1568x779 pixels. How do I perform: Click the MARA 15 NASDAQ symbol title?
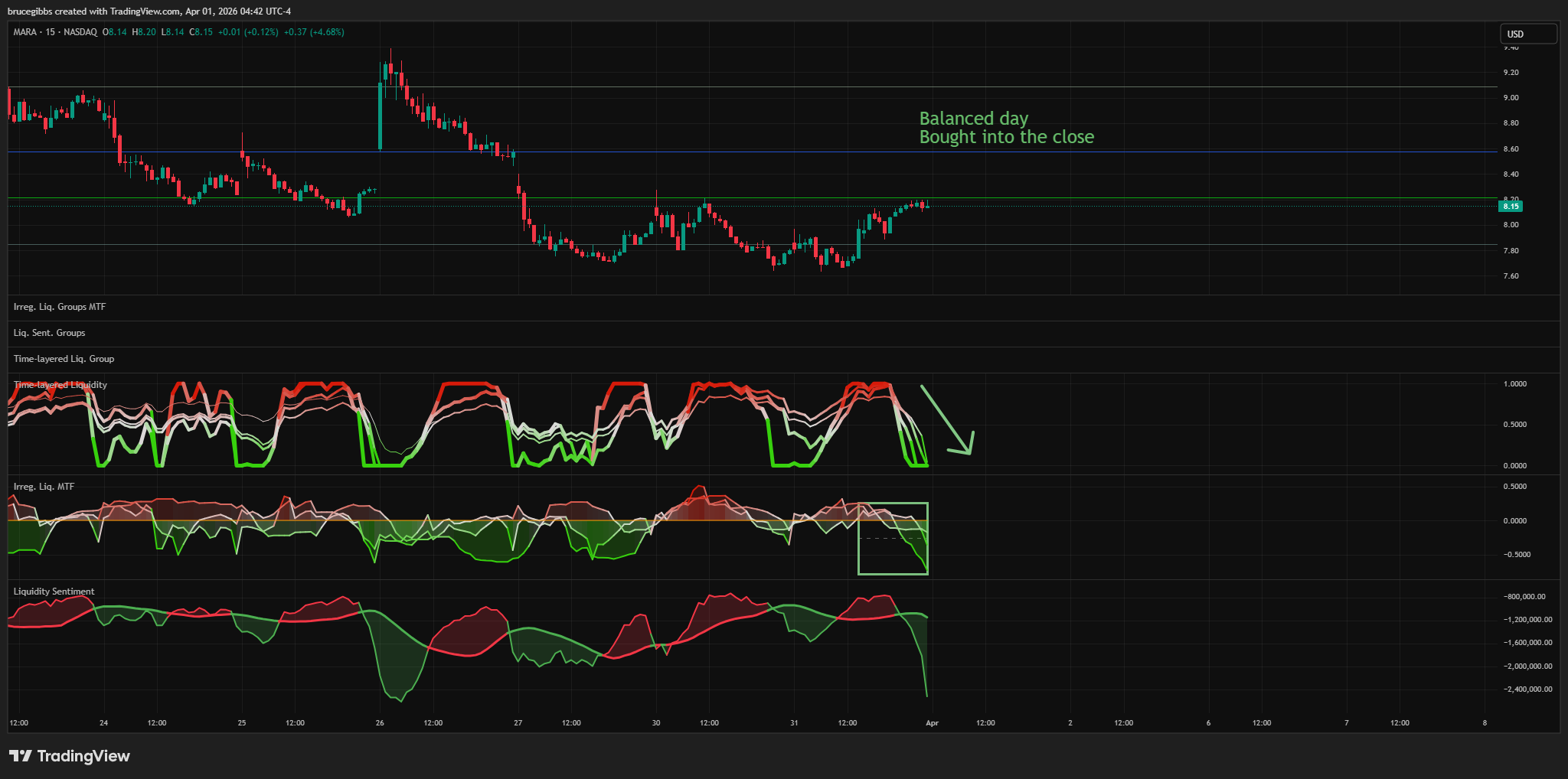[55, 32]
